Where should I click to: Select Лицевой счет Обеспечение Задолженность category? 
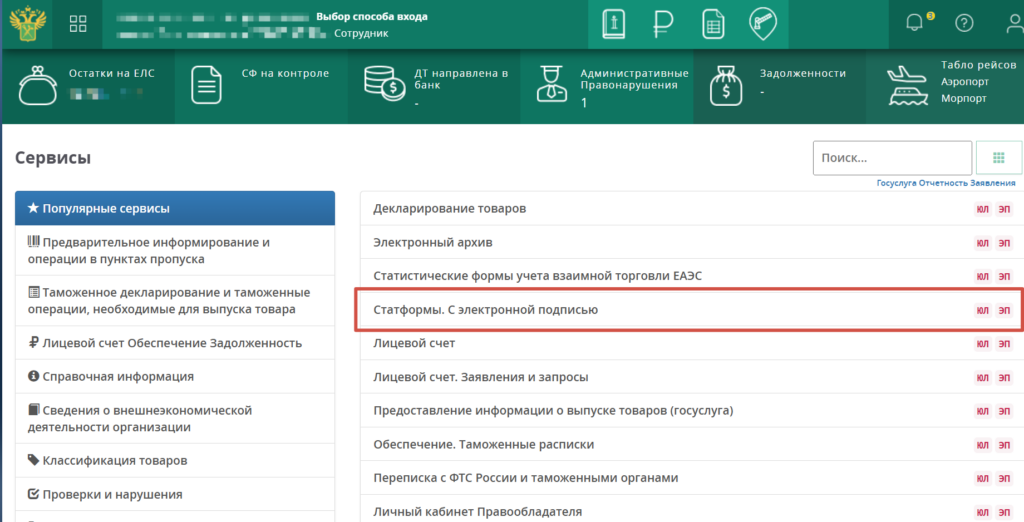tap(175, 342)
